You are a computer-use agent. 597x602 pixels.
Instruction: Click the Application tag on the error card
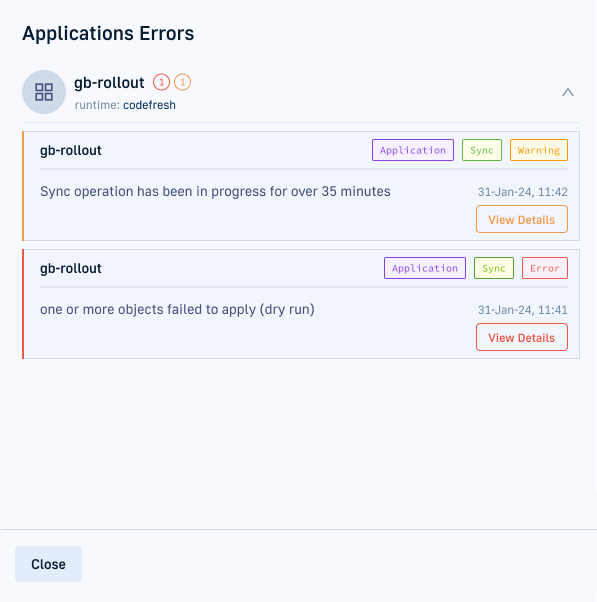tap(425, 268)
